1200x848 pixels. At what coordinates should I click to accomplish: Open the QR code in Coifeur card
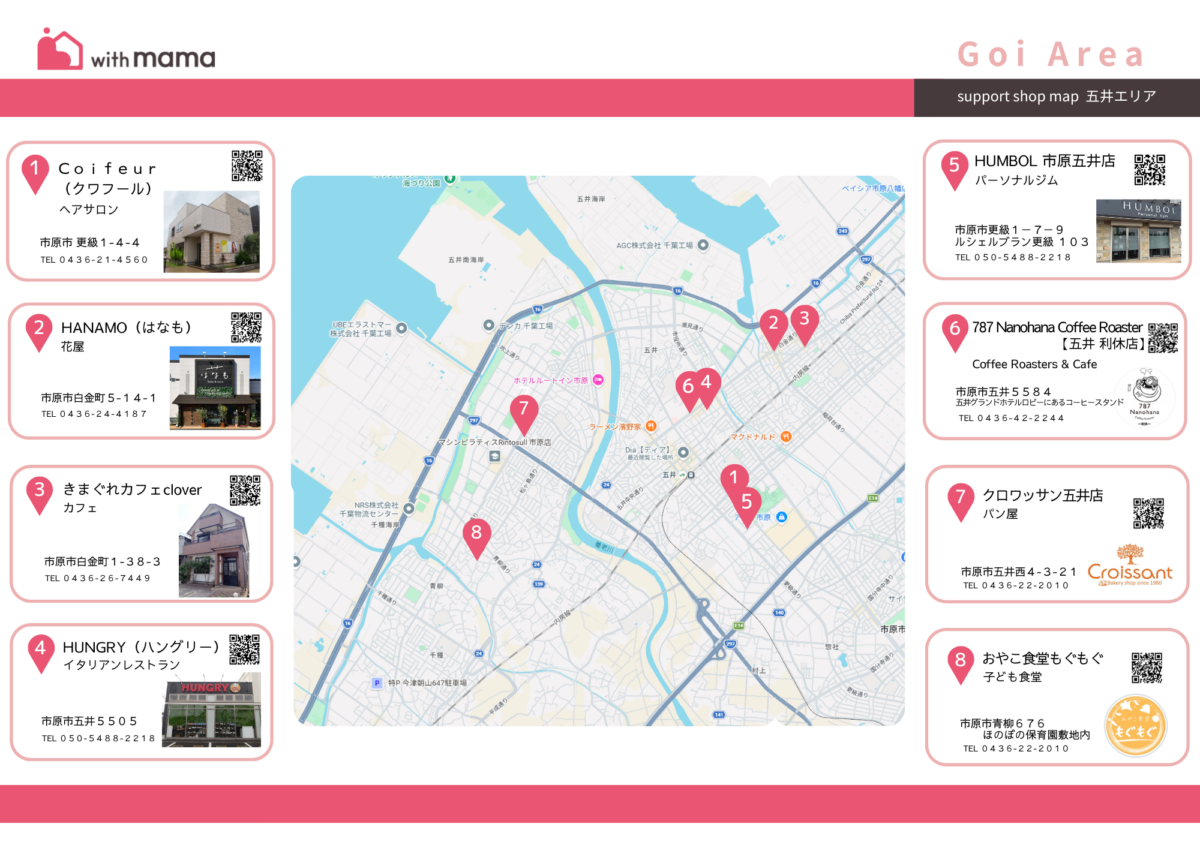click(x=247, y=165)
